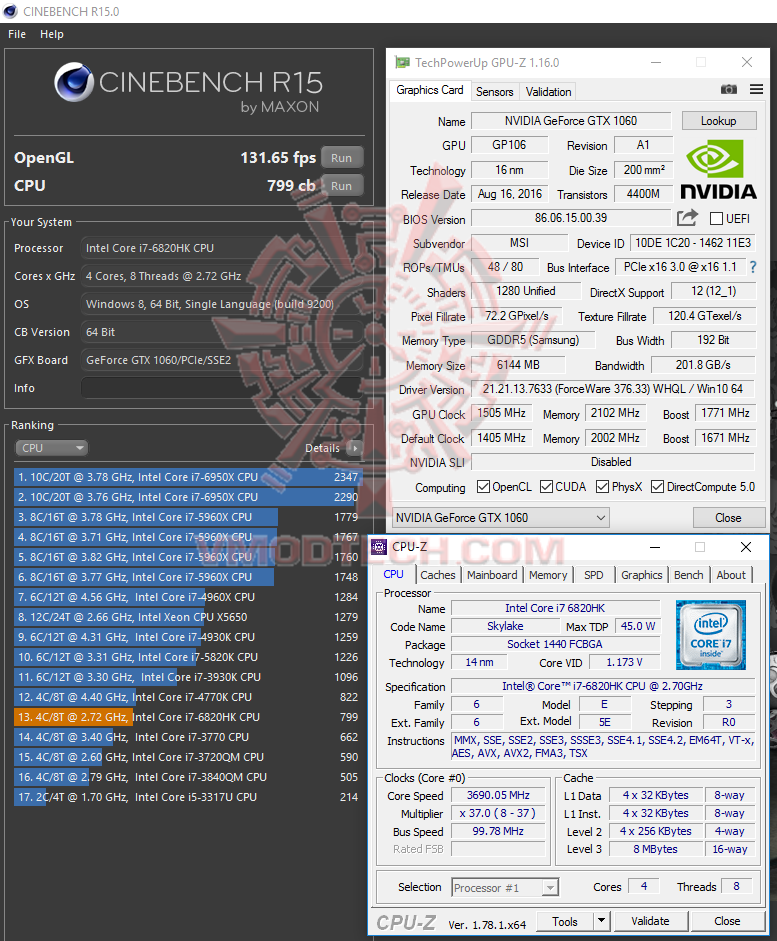The width and height of the screenshot is (777, 941).
Task: Select ranking row 12 i7-4770K CPU
Action: (187, 697)
